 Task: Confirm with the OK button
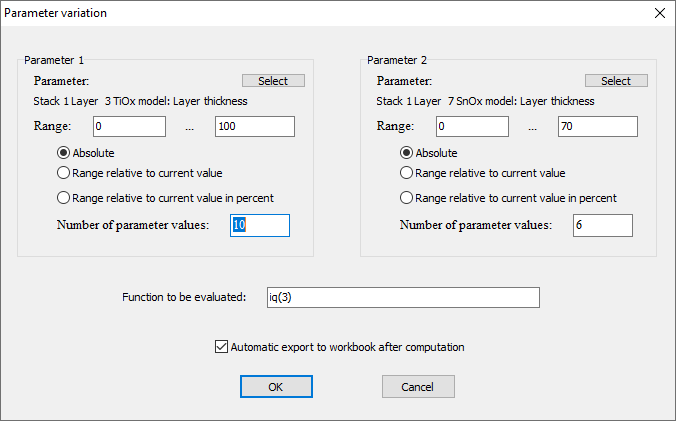coord(276,387)
